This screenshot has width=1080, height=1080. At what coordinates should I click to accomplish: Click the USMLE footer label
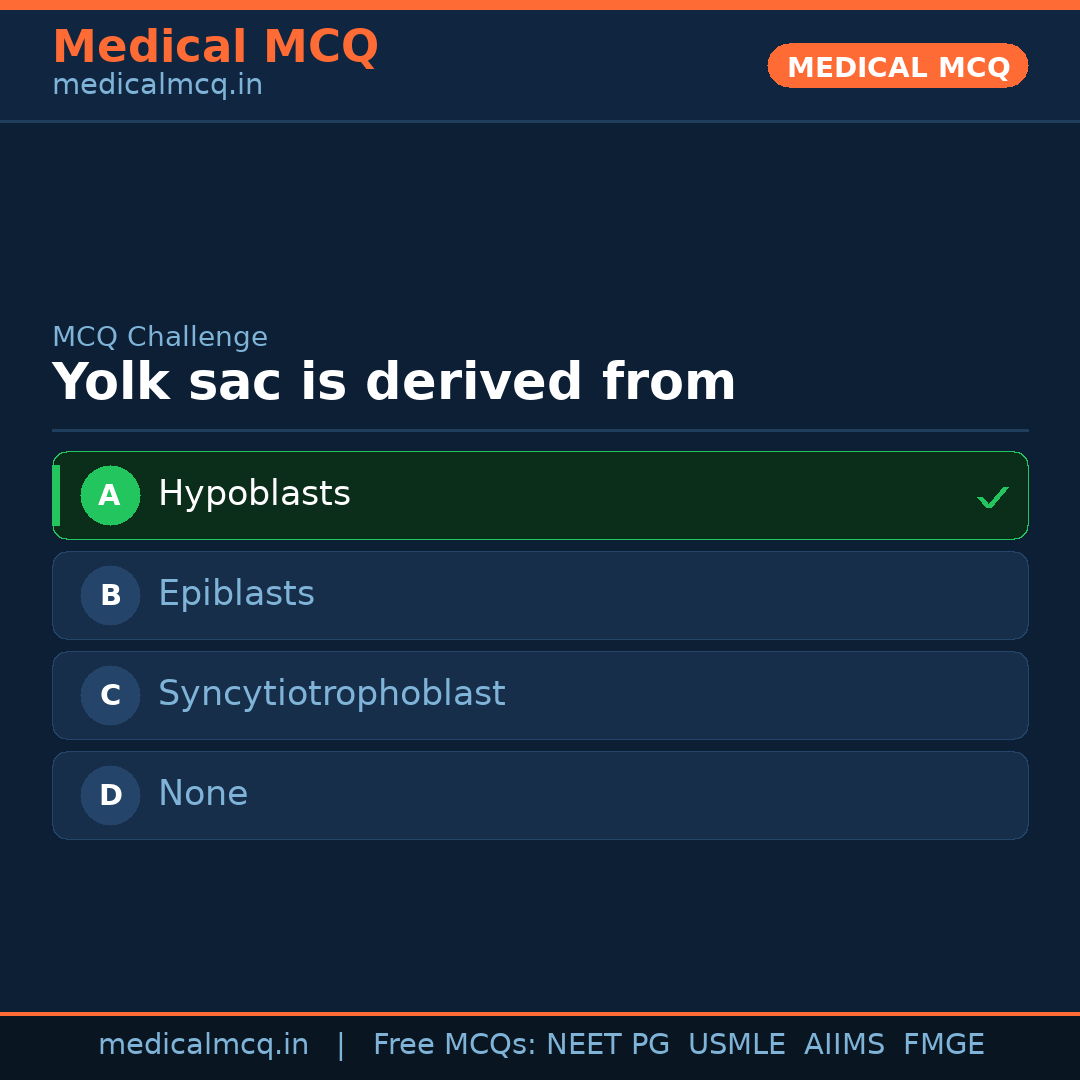click(737, 1043)
